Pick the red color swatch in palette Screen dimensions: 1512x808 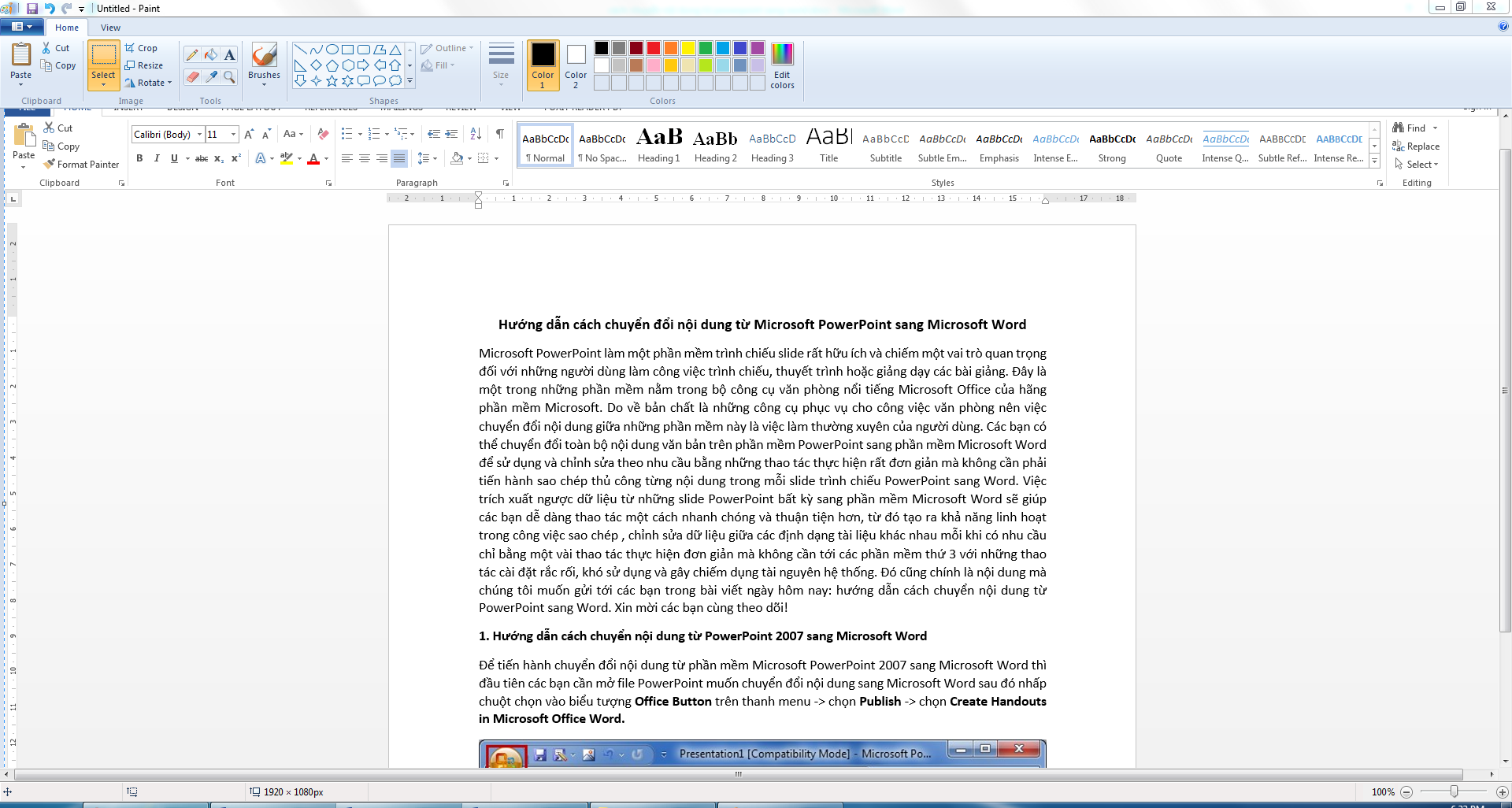(x=653, y=48)
